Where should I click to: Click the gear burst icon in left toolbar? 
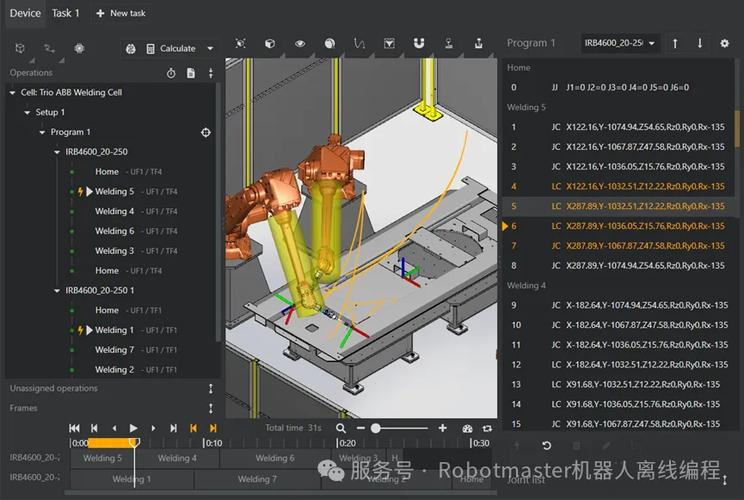(x=79, y=48)
